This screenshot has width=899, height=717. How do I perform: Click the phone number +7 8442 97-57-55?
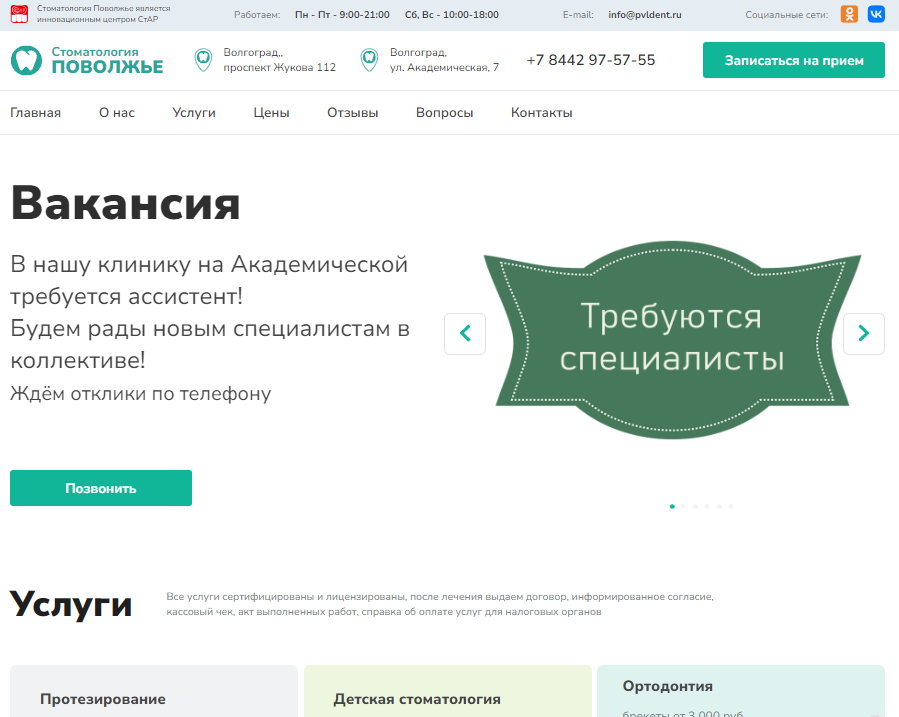pos(591,60)
